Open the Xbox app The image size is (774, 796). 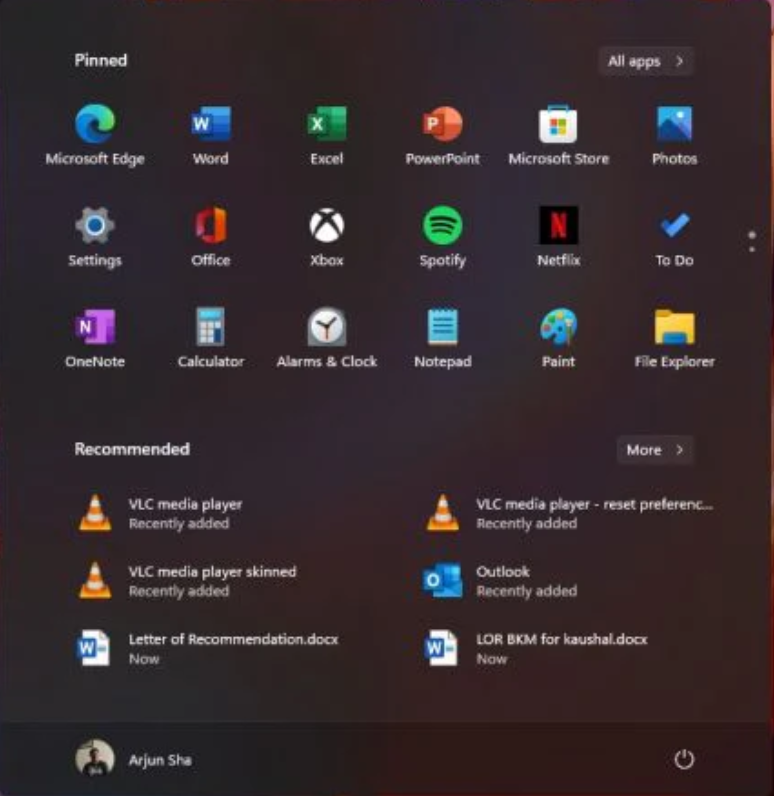tap(327, 236)
